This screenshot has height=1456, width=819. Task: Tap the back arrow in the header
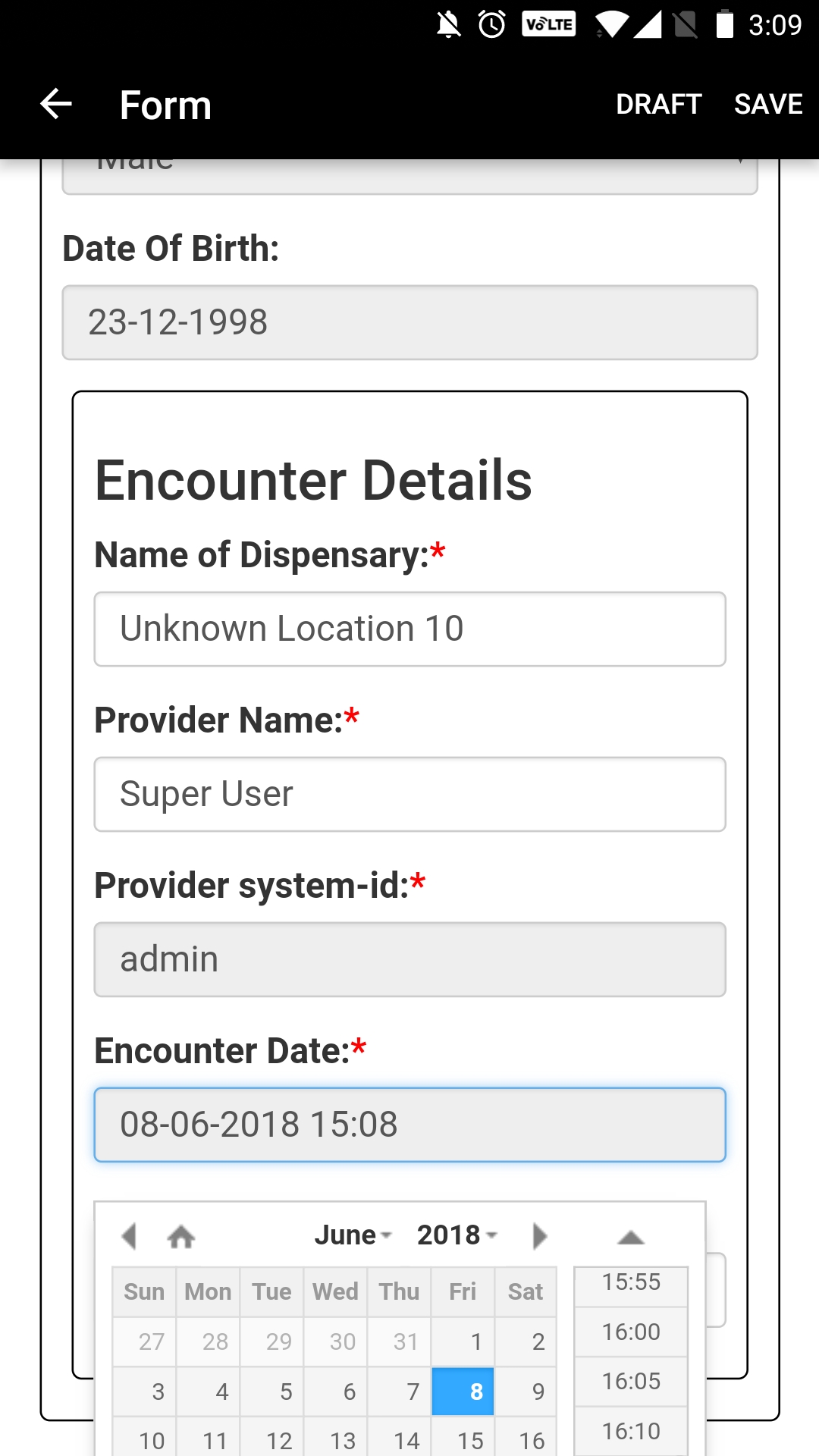(x=55, y=104)
